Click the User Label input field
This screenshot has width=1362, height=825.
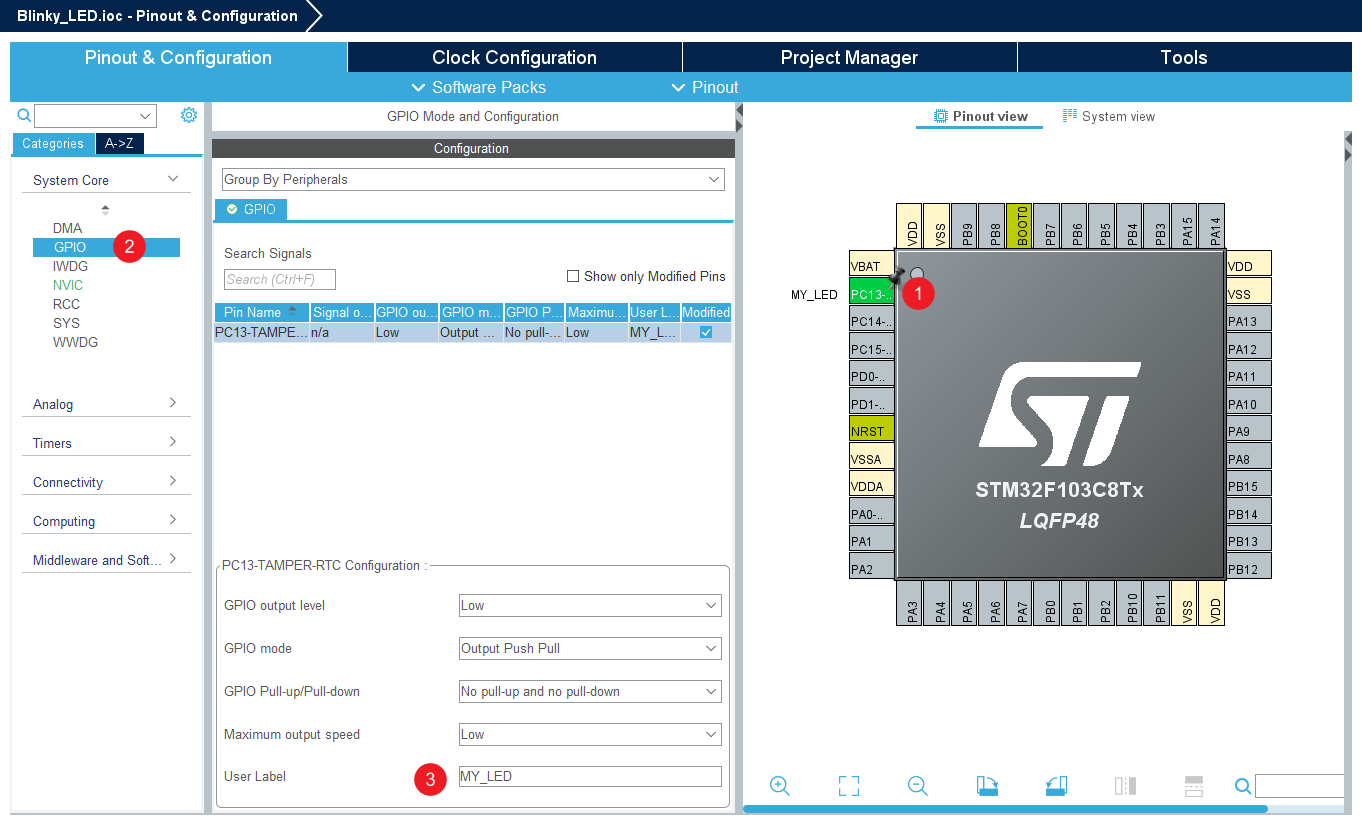[589, 776]
